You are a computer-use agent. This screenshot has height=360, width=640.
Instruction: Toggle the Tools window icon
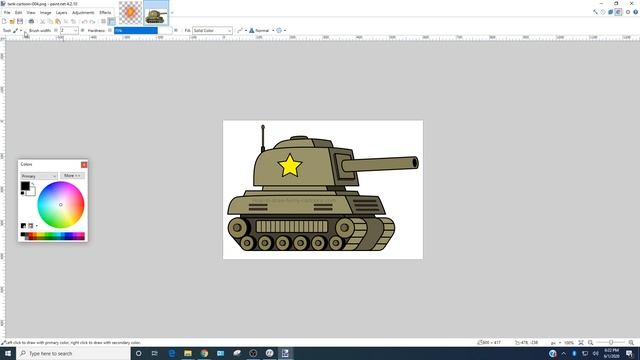point(596,12)
